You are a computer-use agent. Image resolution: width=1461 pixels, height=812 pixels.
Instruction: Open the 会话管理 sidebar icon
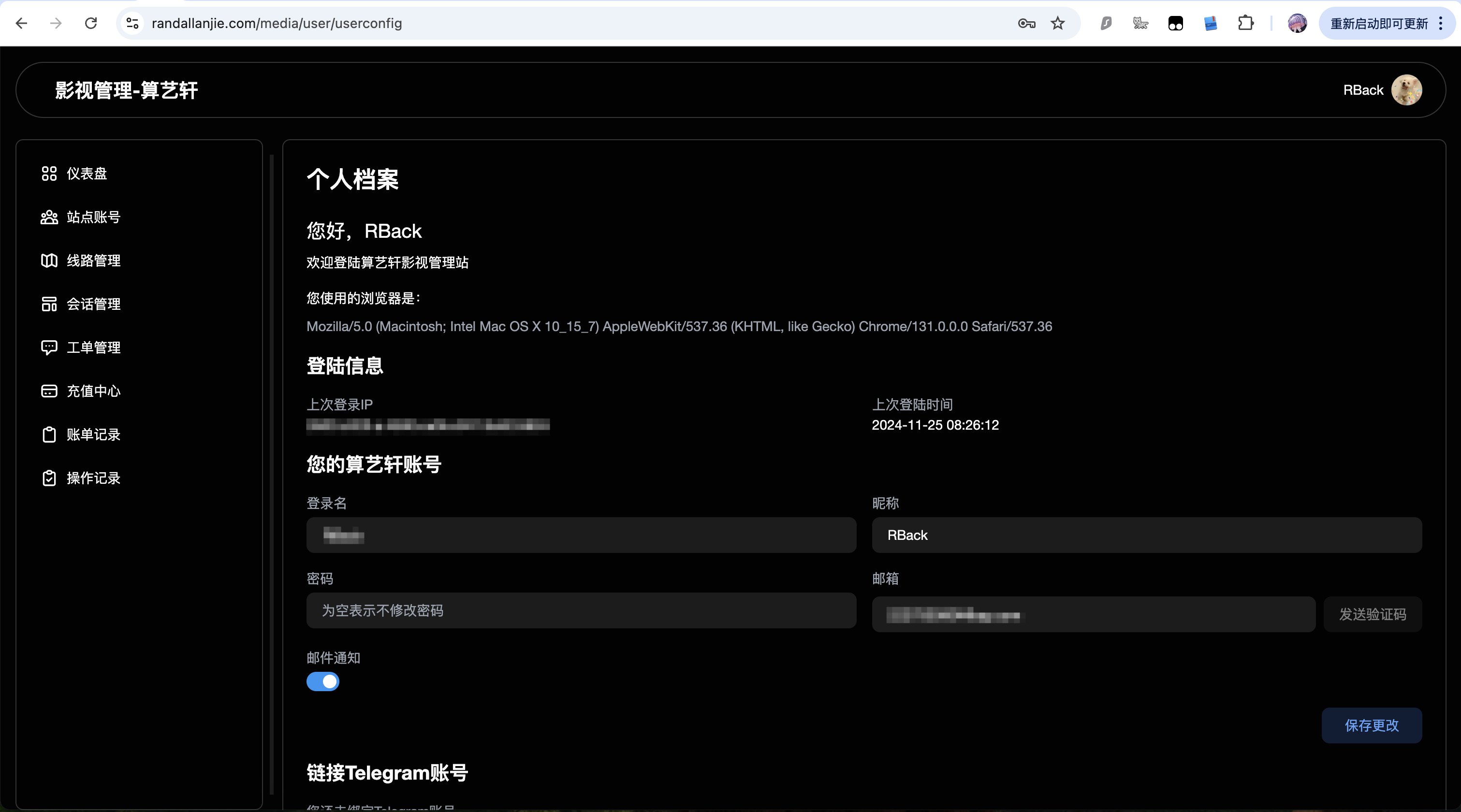click(x=49, y=304)
